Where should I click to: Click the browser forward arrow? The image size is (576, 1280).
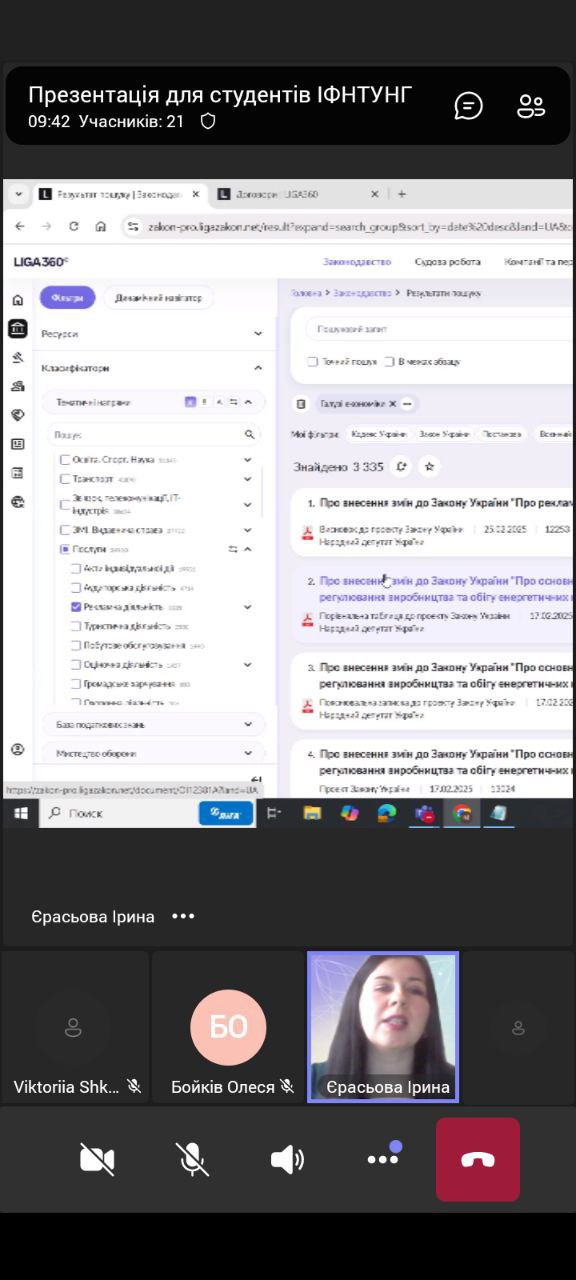coord(46,227)
